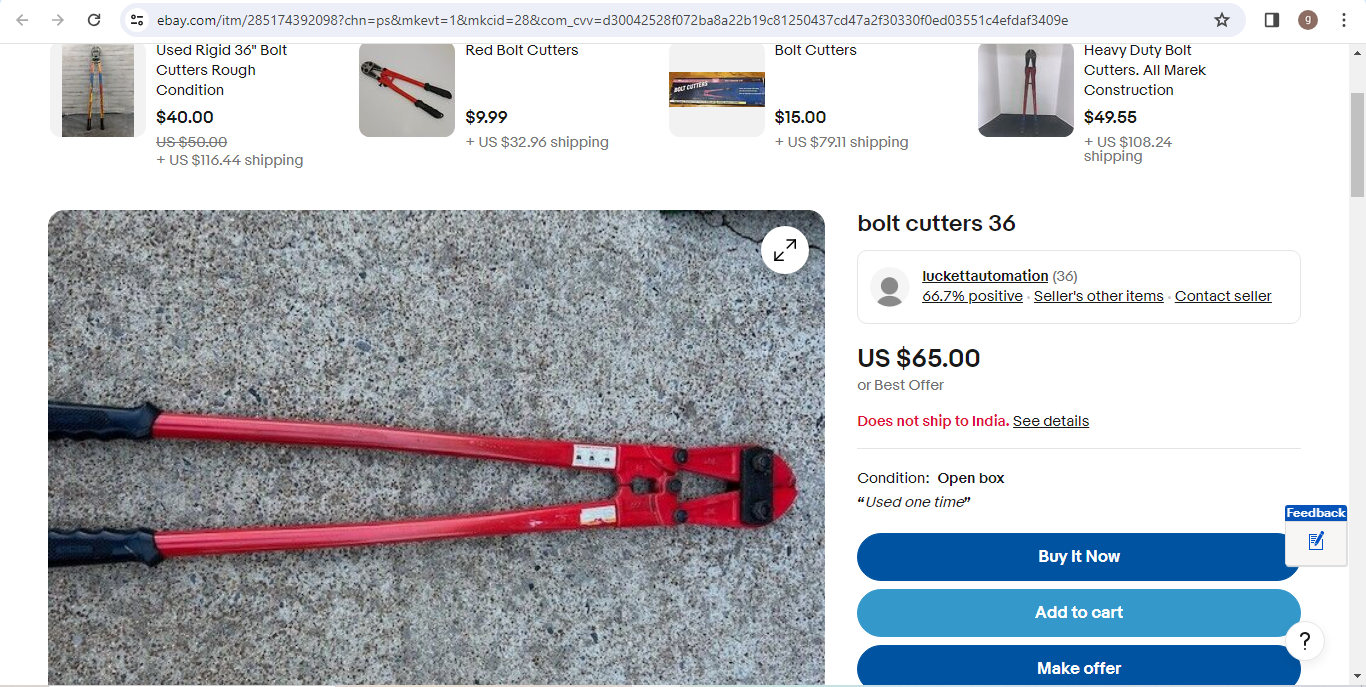1366x687 pixels.
Task: Click the Buy It Now button
Action: click(1079, 557)
